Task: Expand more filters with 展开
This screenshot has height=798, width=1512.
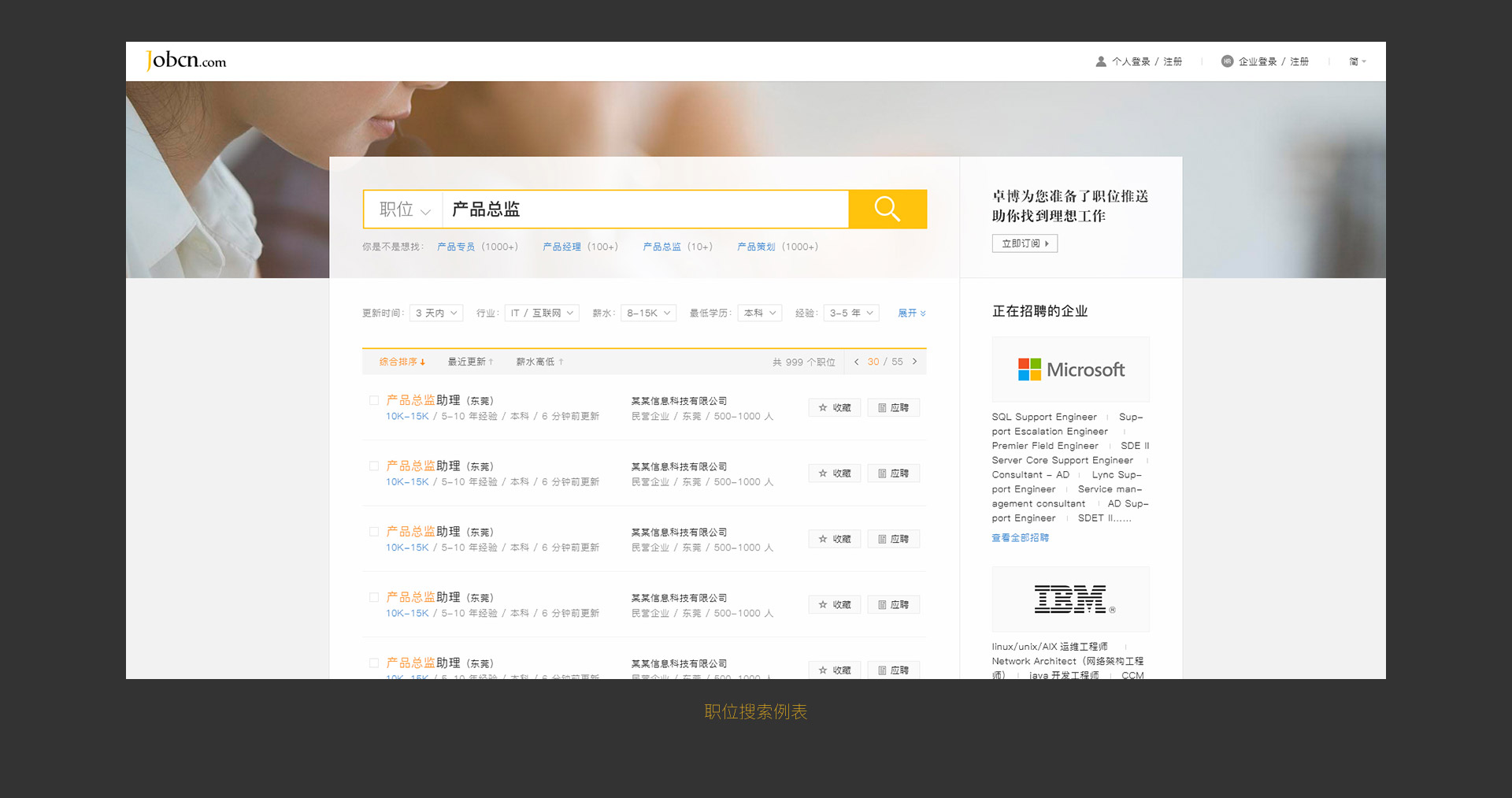Action: (911, 313)
